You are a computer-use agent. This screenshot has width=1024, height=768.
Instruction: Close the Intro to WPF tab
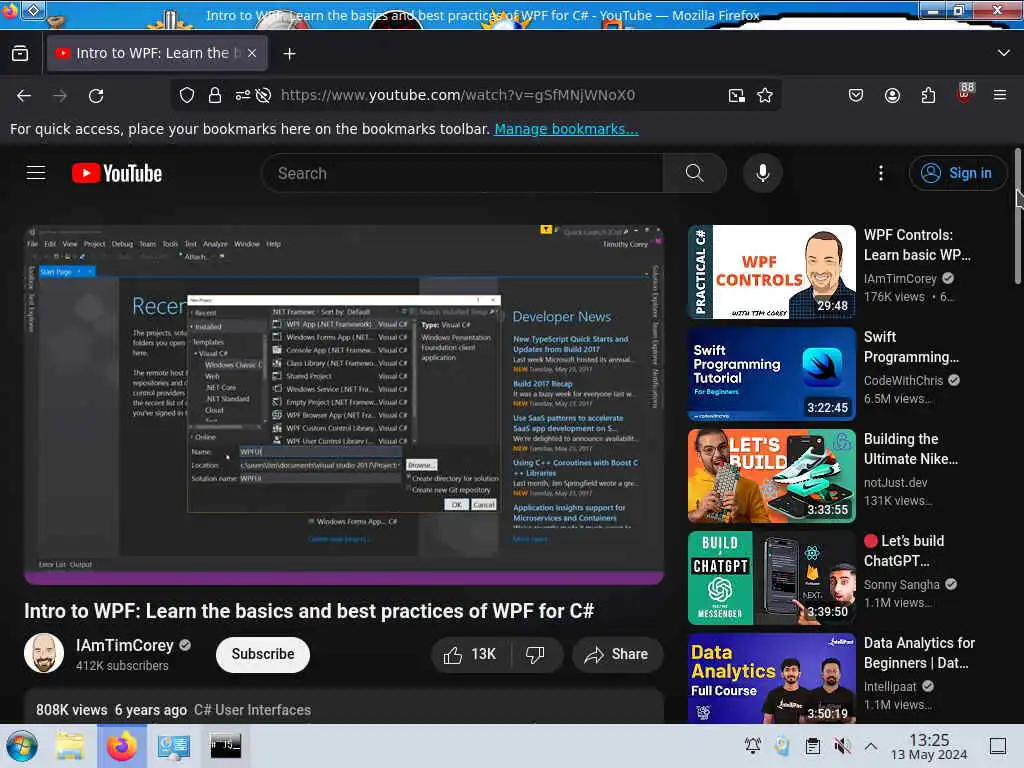point(252,53)
